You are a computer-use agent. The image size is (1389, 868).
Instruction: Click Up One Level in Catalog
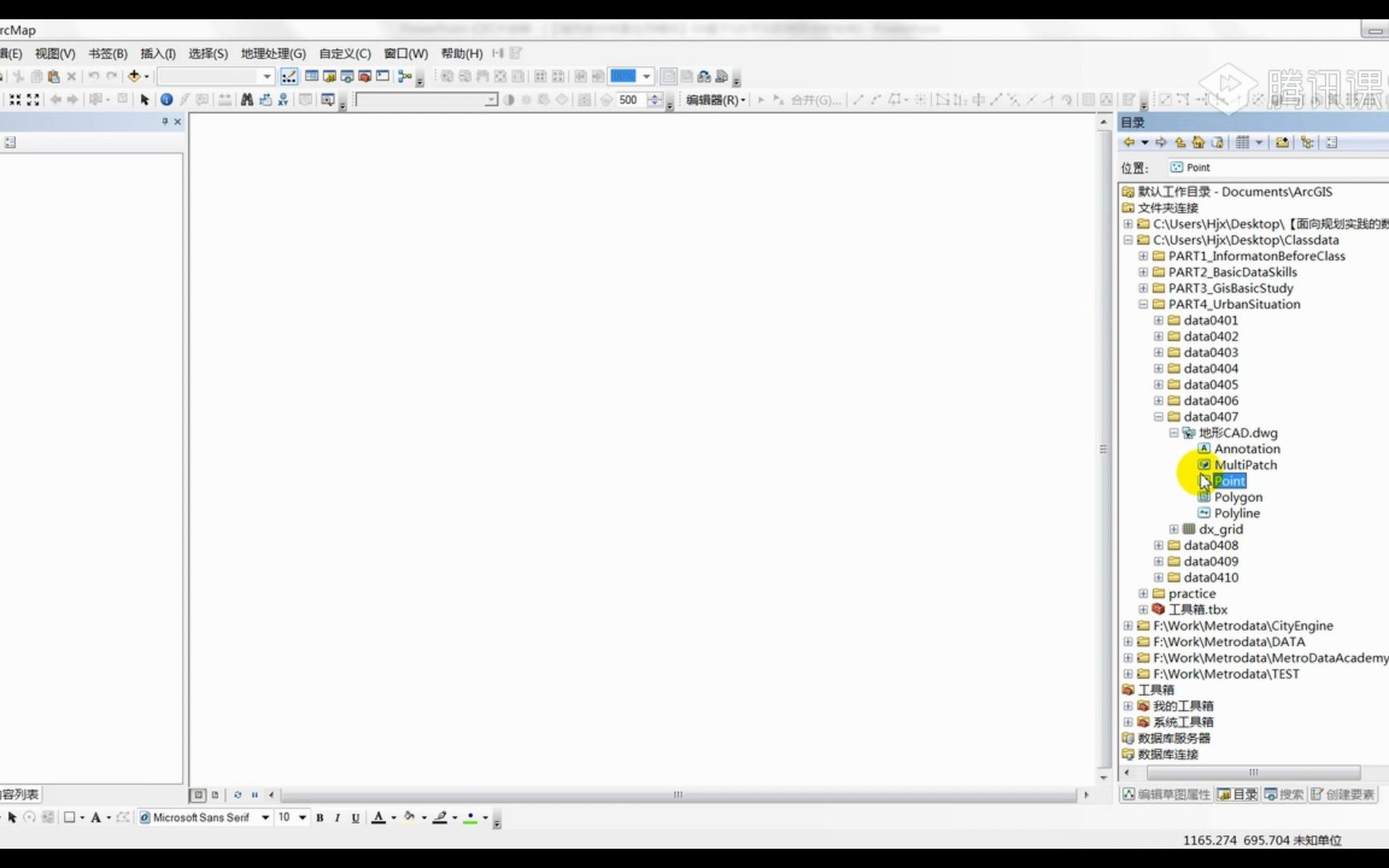tap(1180, 142)
